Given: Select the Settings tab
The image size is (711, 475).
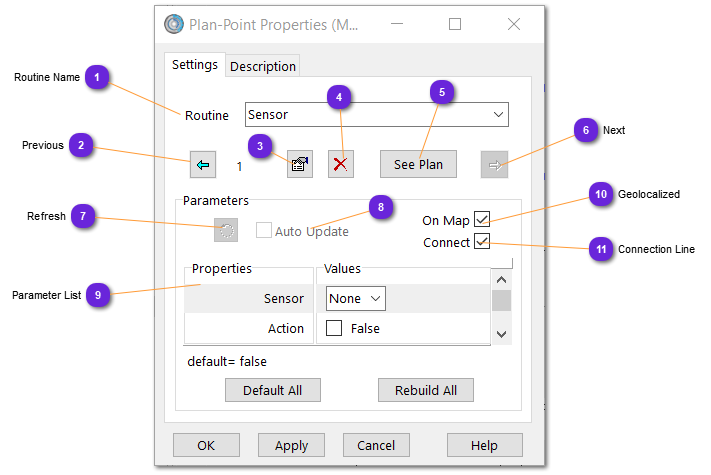Looking at the screenshot, I should [195, 65].
